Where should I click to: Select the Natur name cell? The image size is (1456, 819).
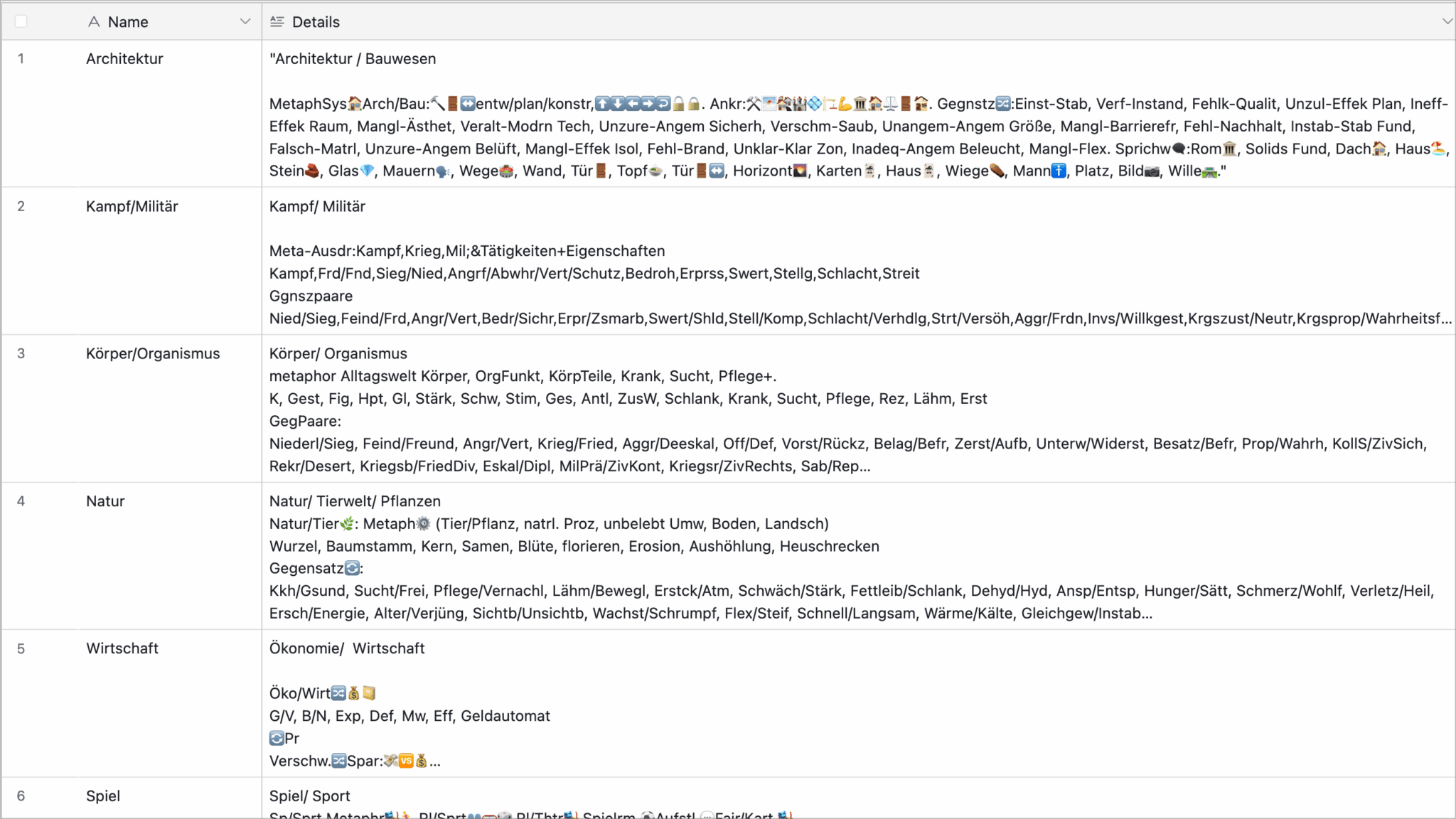(x=105, y=501)
